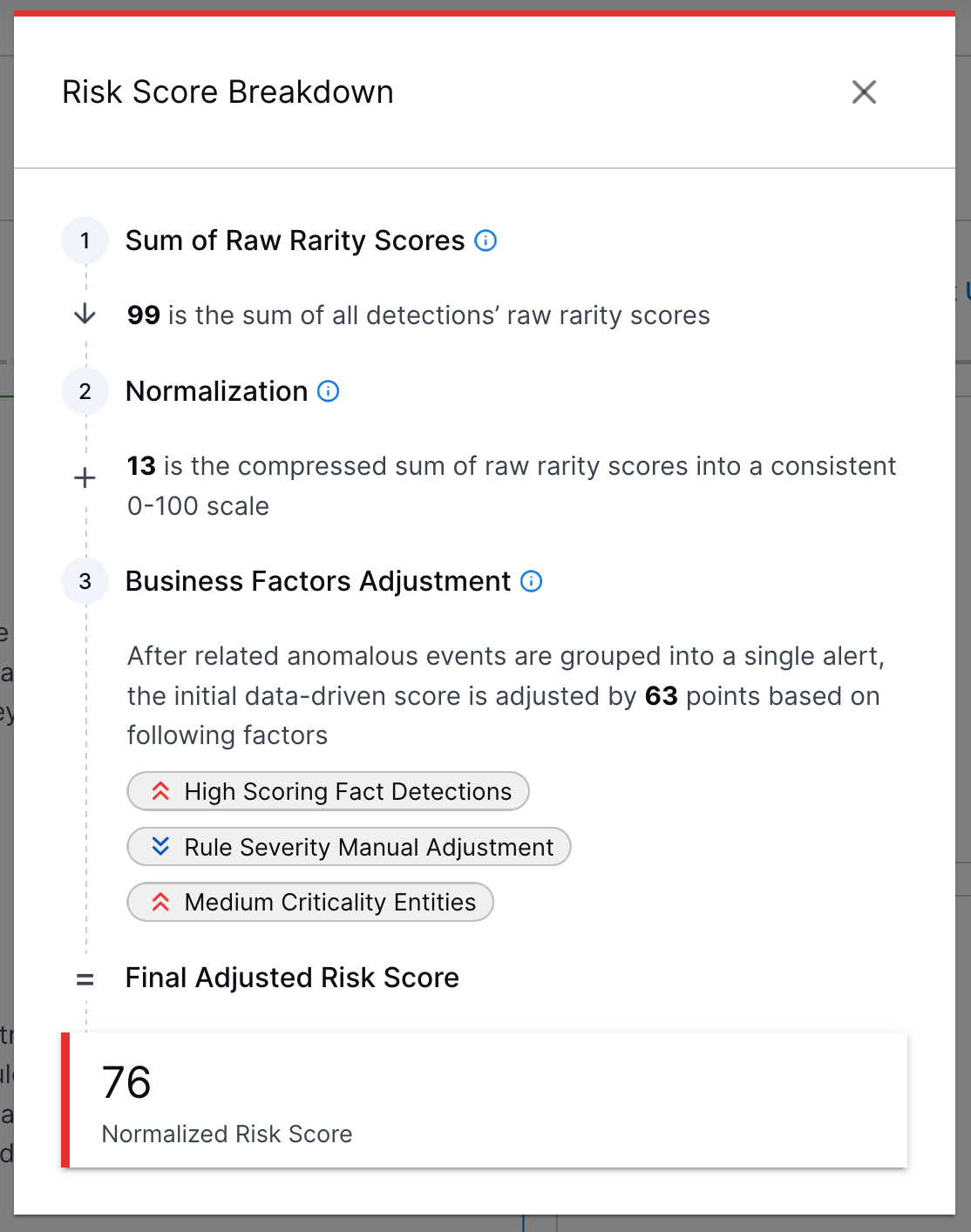This screenshot has width=971, height=1232.
Task: Select the step 3 numbered circle
Action: coord(85,580)
